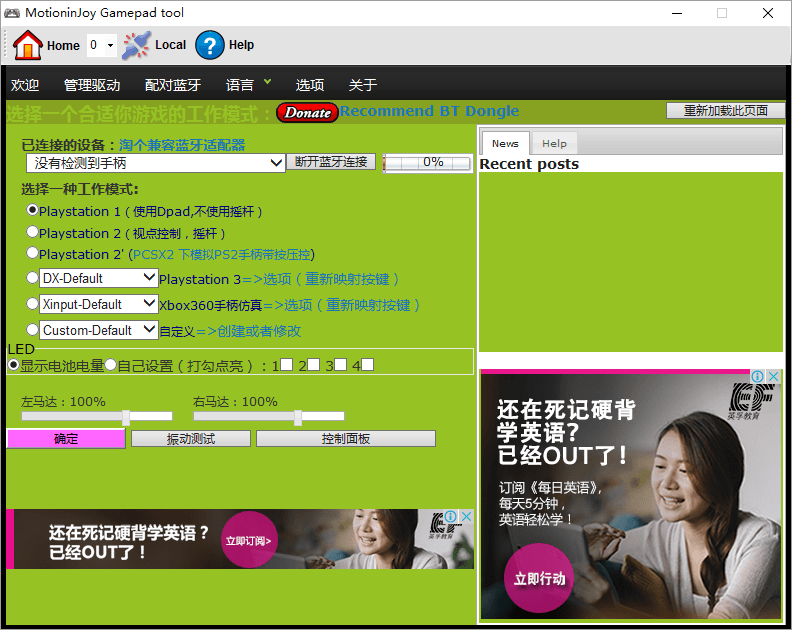Viewport: 792px width, 630px height.
Task: Click the pink 确定 button
Action: click(66, 439)
